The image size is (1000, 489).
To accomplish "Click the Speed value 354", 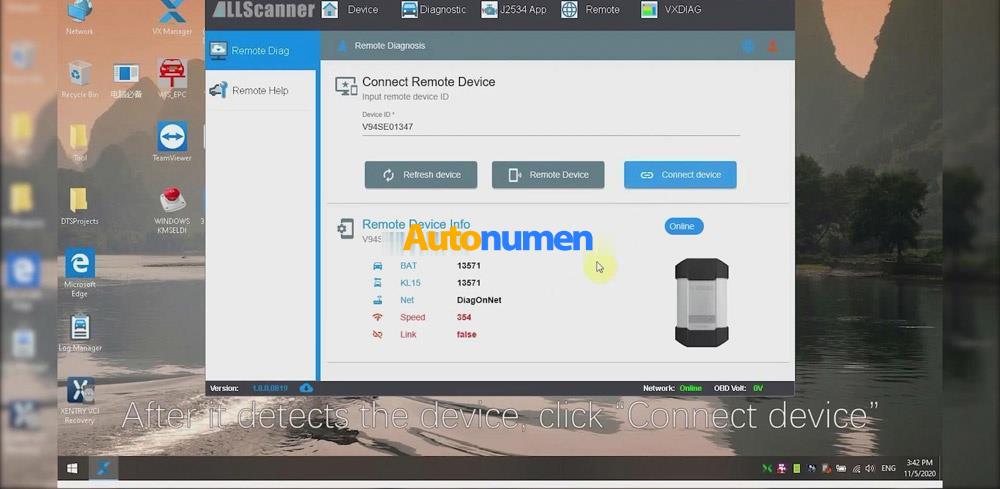I will [x=464, y=317].
